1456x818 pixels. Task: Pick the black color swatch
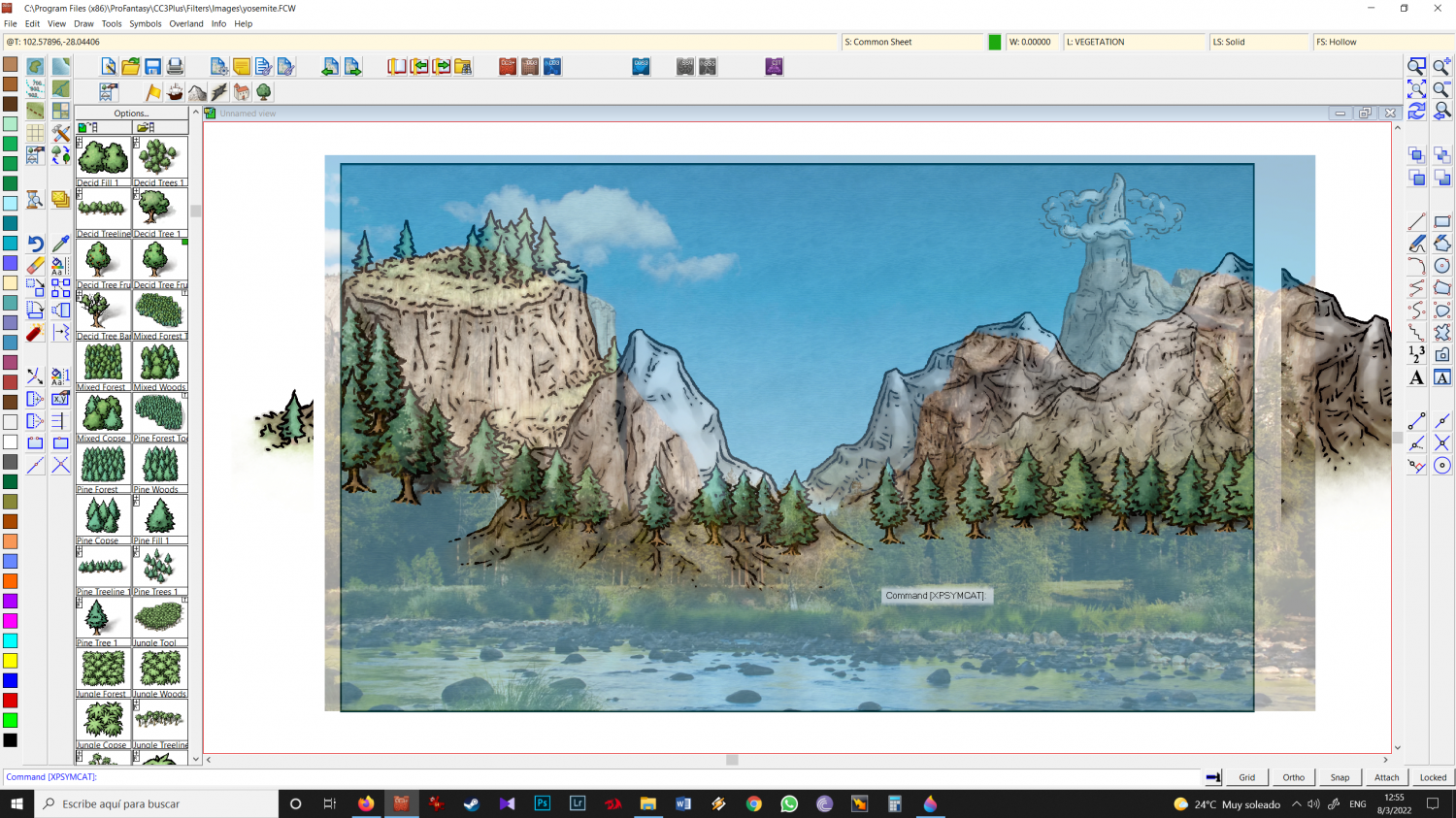(x=10, y=739)
